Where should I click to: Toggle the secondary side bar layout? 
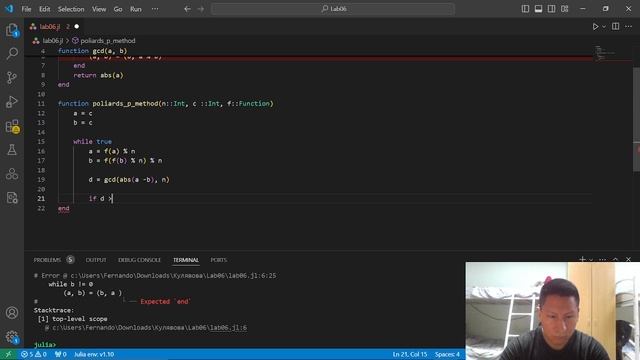click(x=551, y=9)
